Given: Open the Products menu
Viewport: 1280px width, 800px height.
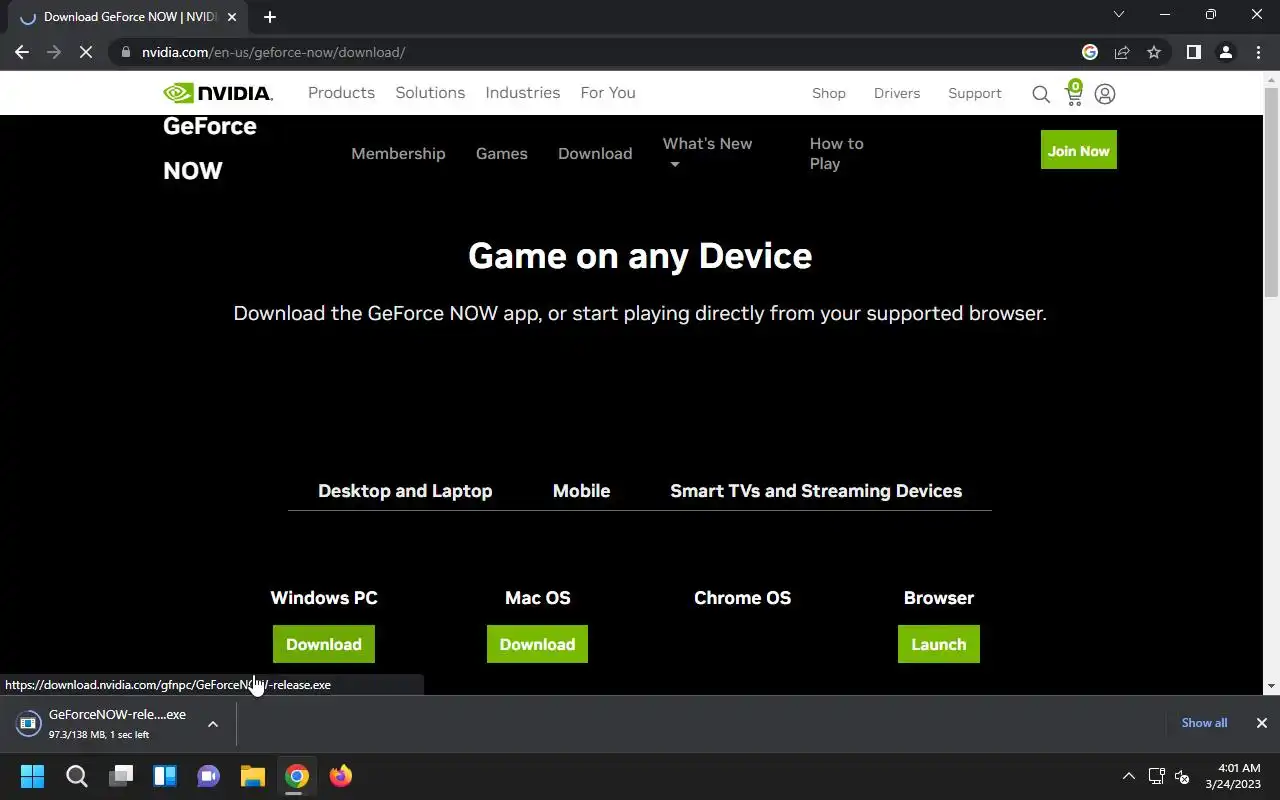Looking at the screenshot, I should pos(341,93).
